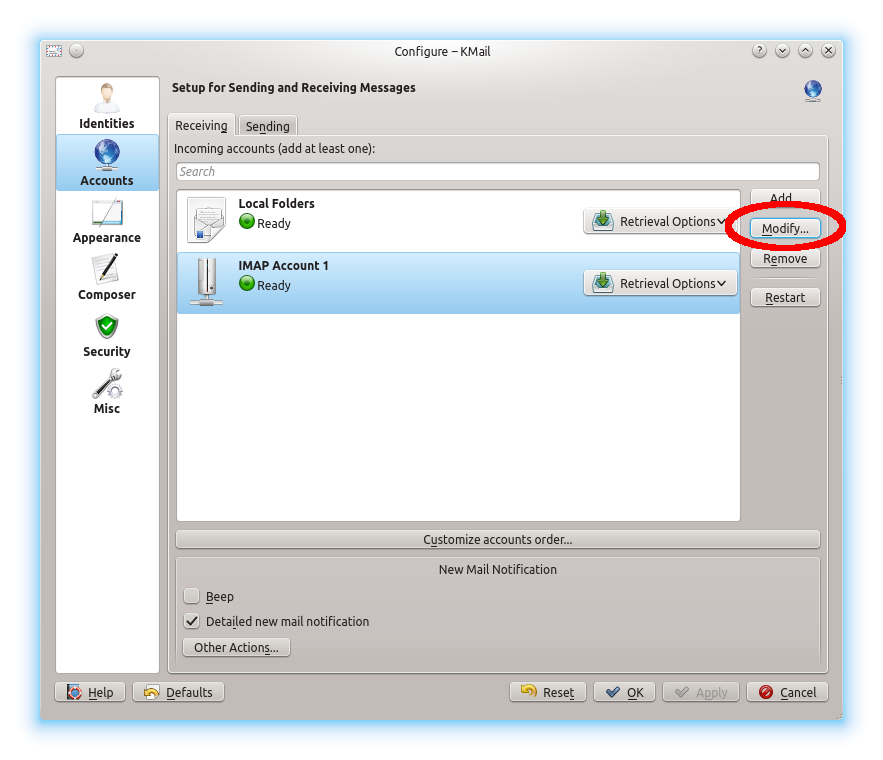Open the Other Actions menu button
Screen dimensions: 883x760
coord(237,647)
